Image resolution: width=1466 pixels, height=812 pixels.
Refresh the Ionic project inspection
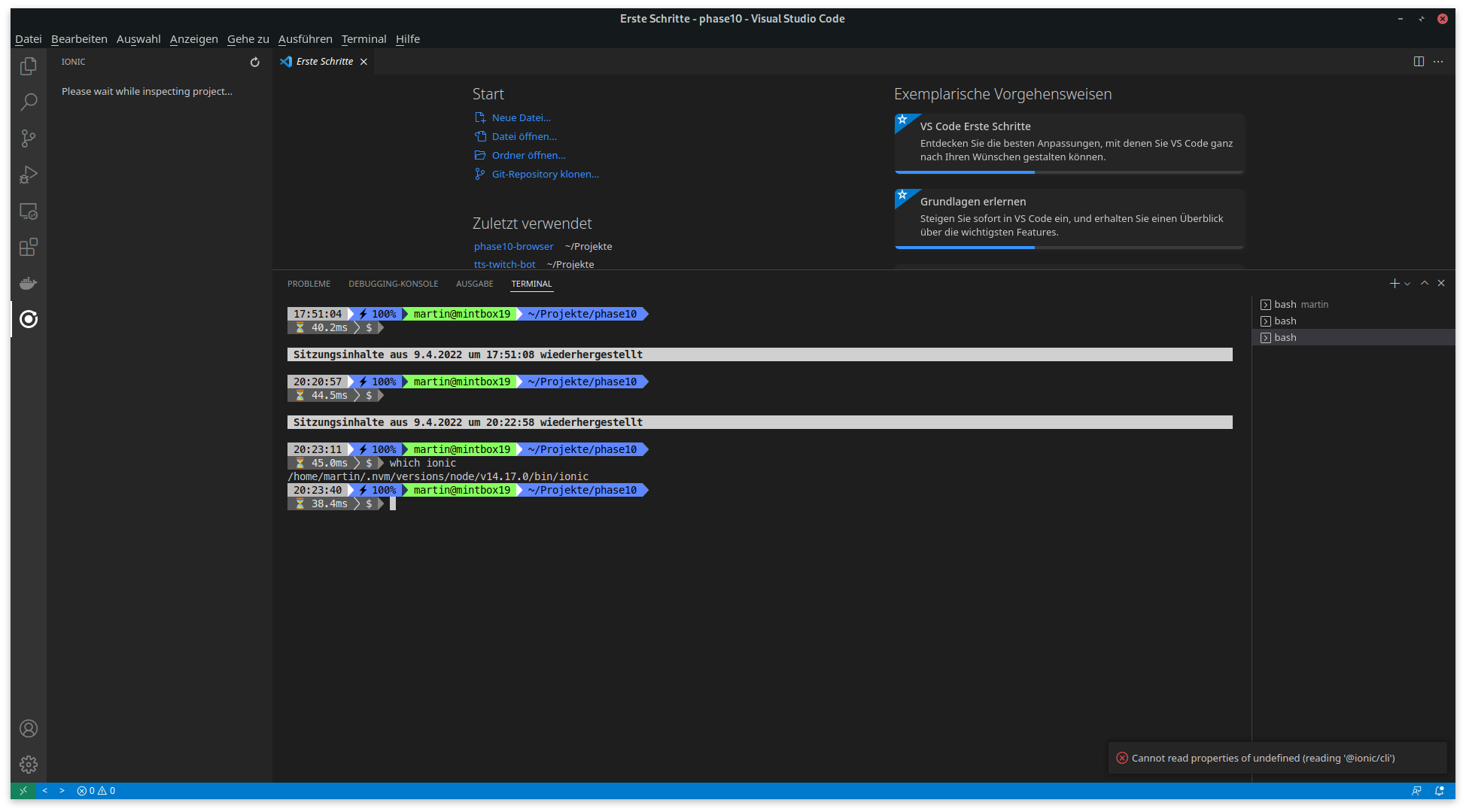[254, 62]
